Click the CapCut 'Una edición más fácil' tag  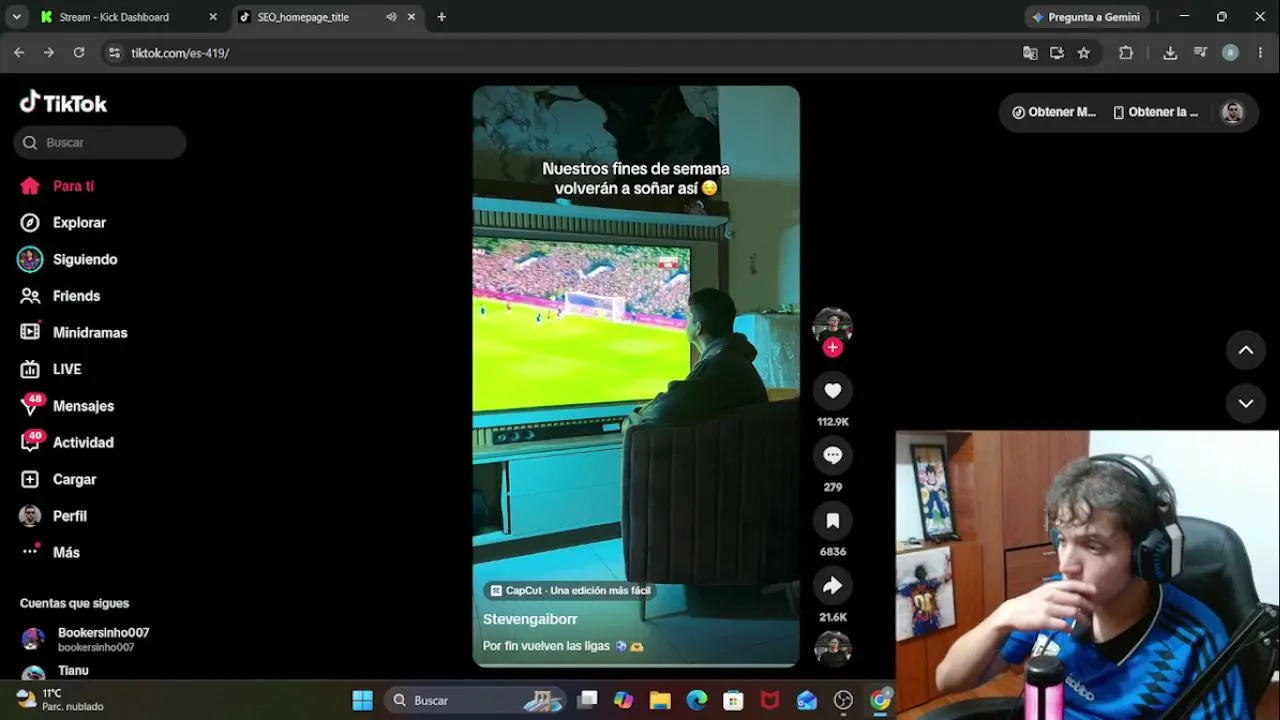tap(571, 591)
